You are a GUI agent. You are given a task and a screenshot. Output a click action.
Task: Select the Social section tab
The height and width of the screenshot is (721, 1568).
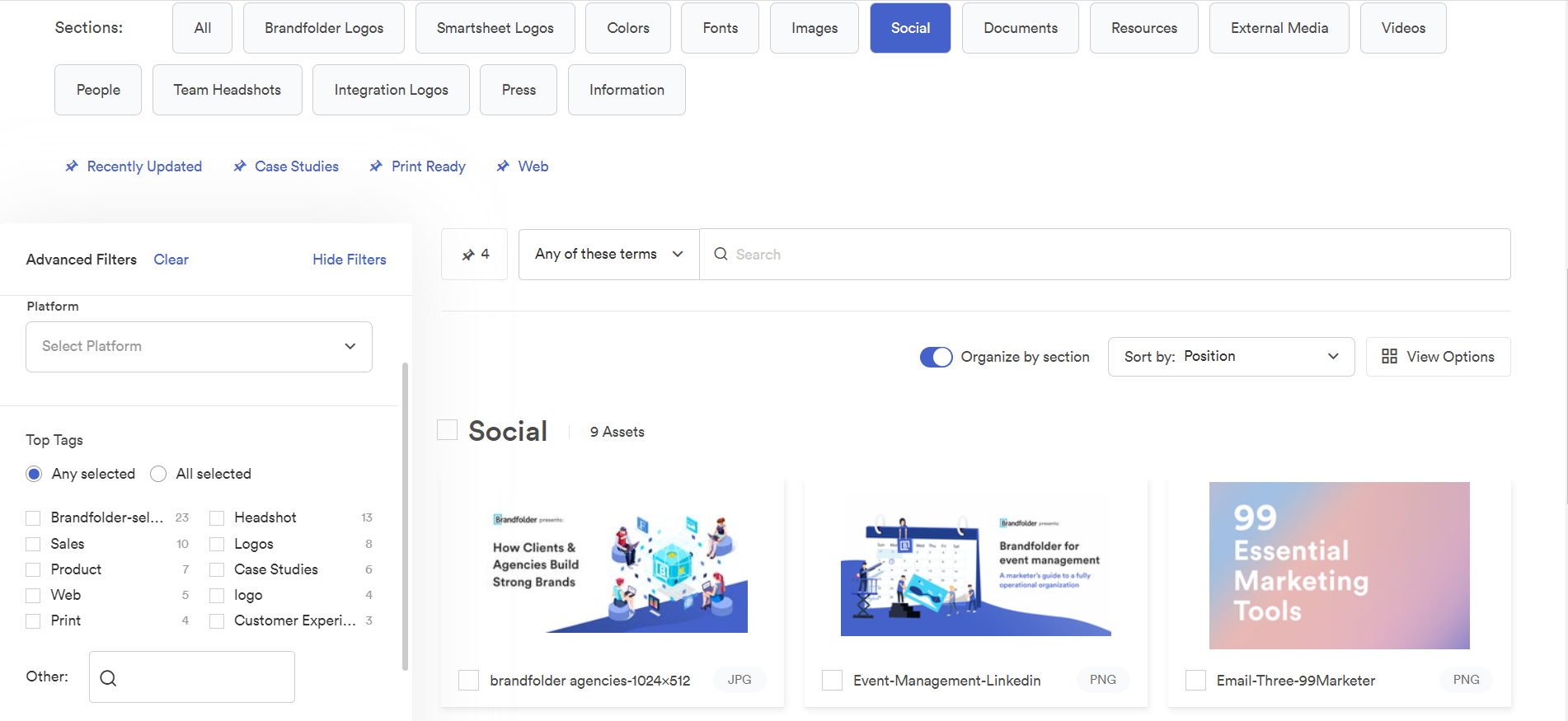click(x=910, y=28)
